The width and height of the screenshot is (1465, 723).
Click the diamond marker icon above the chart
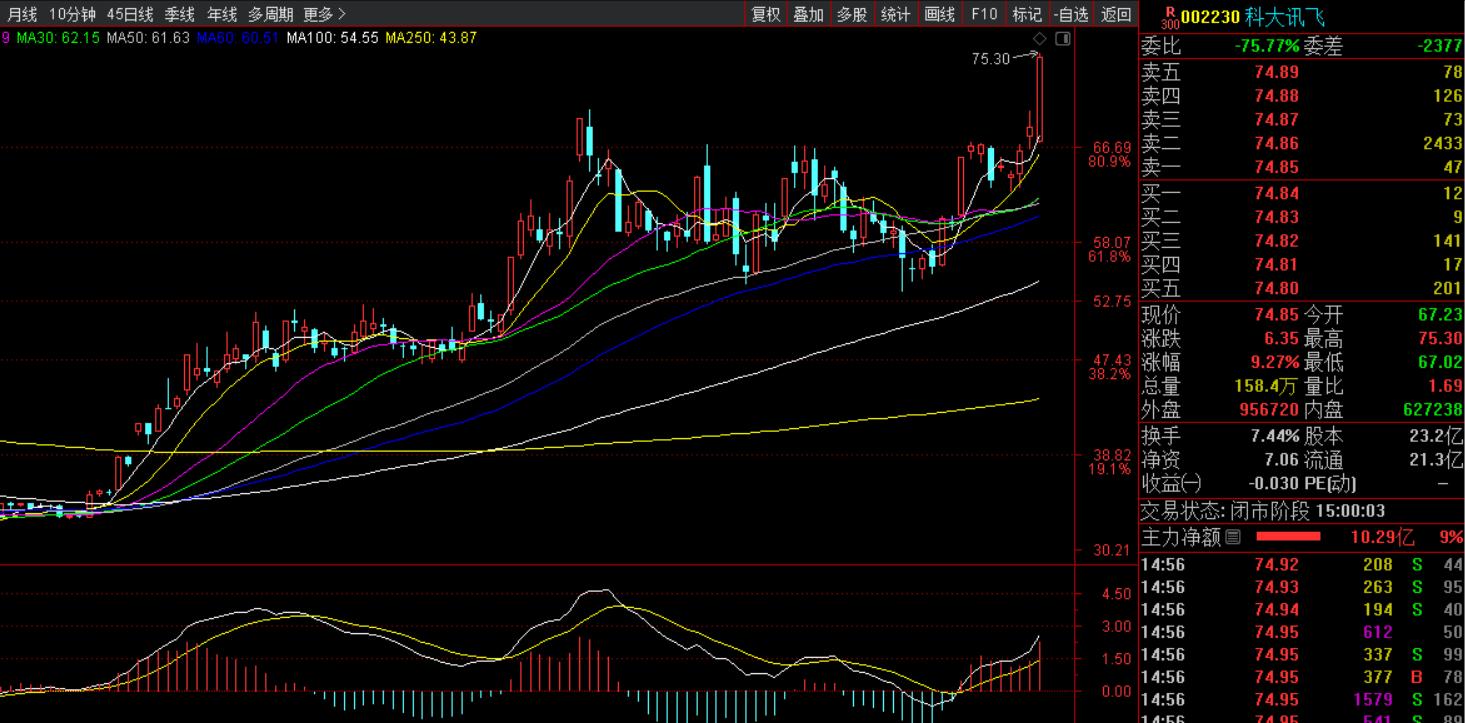[1039, 39]
